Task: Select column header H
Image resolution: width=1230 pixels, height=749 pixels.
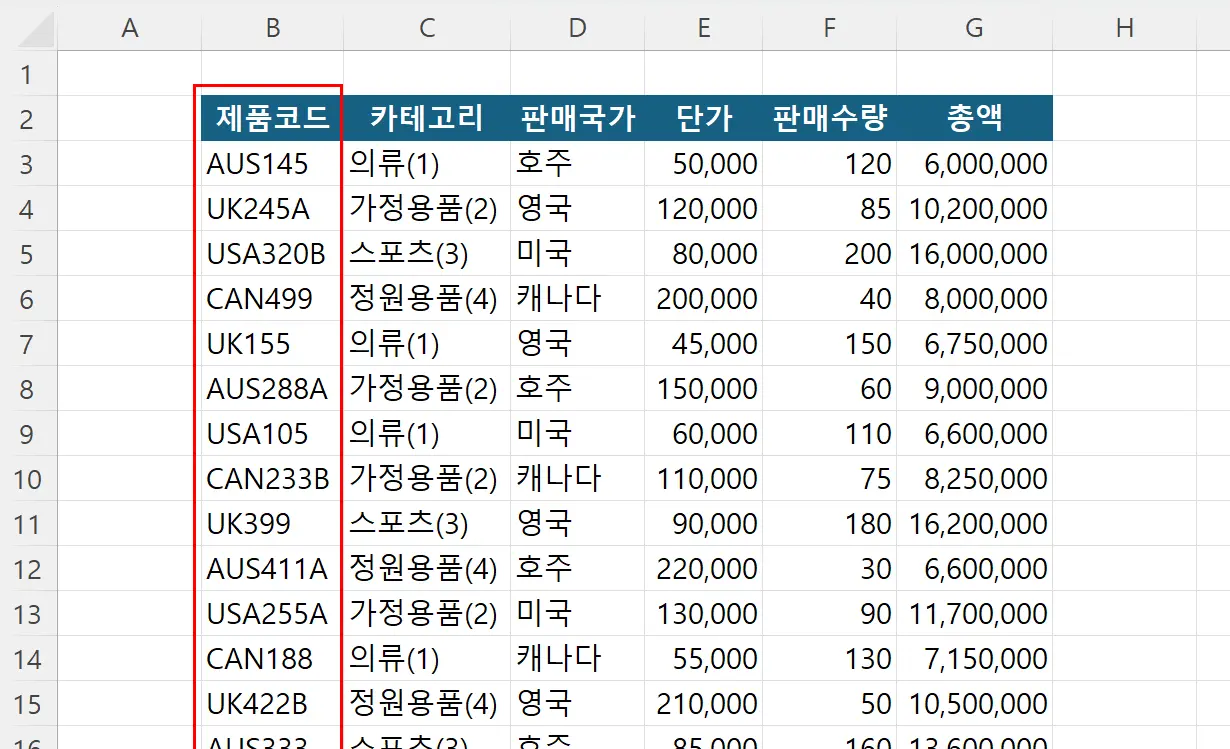Action: 1124,27
